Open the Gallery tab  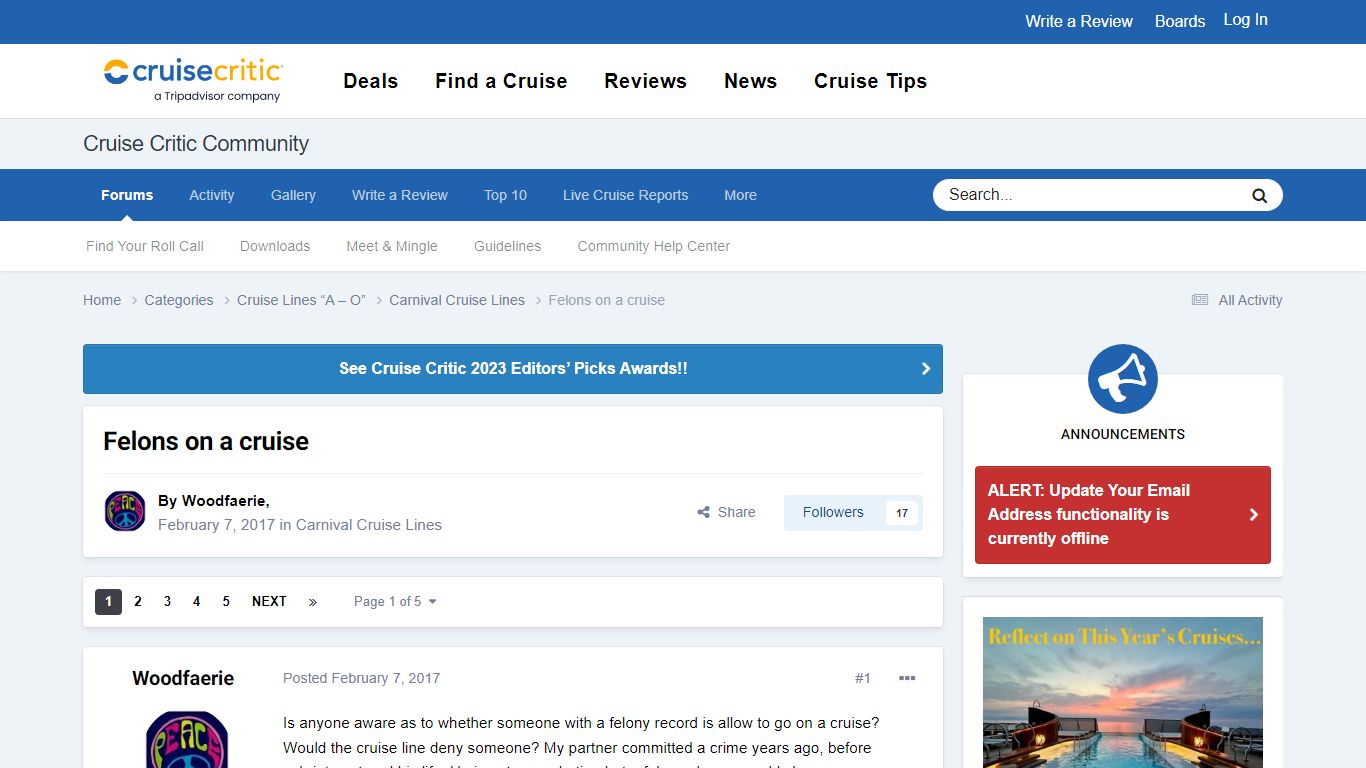[x=293, y=195]
